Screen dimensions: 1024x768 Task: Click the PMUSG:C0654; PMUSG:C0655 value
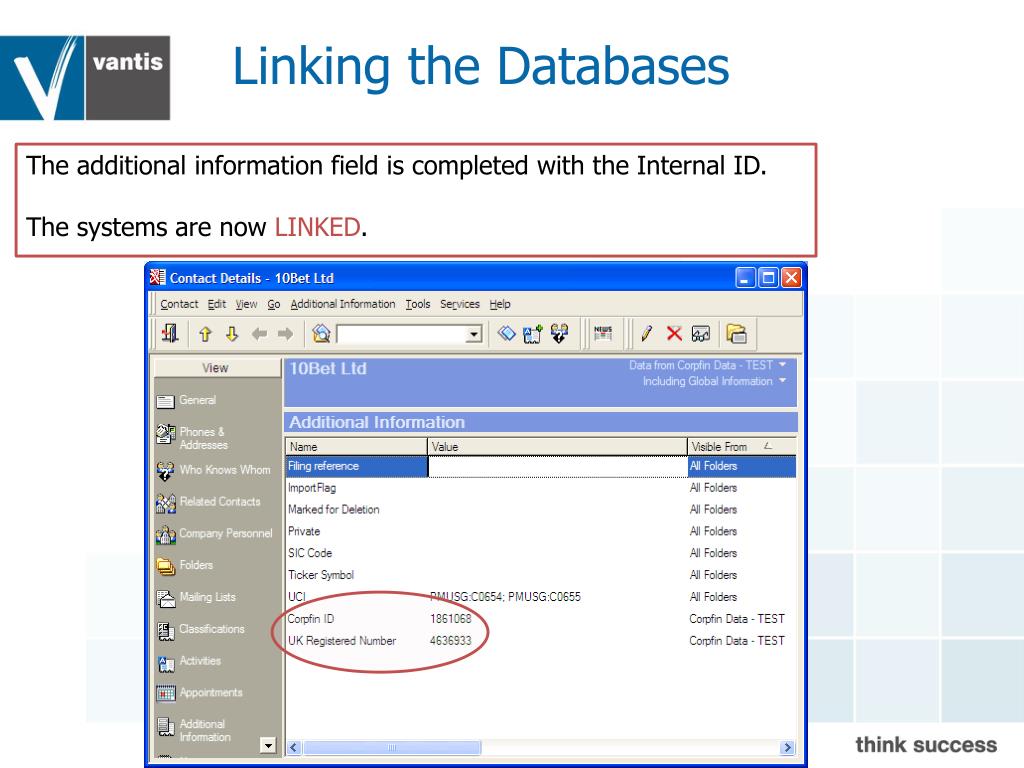[x=505, y=597]
